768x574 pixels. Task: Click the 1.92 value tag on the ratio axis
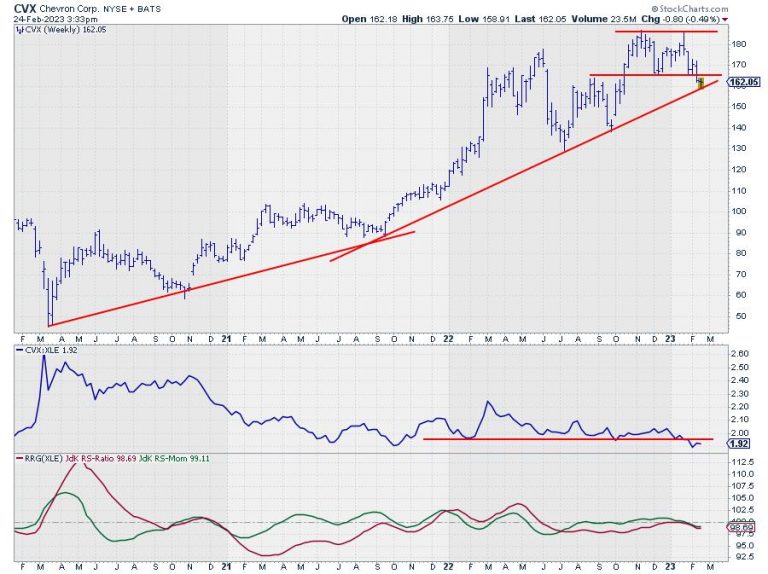point(739,444)
